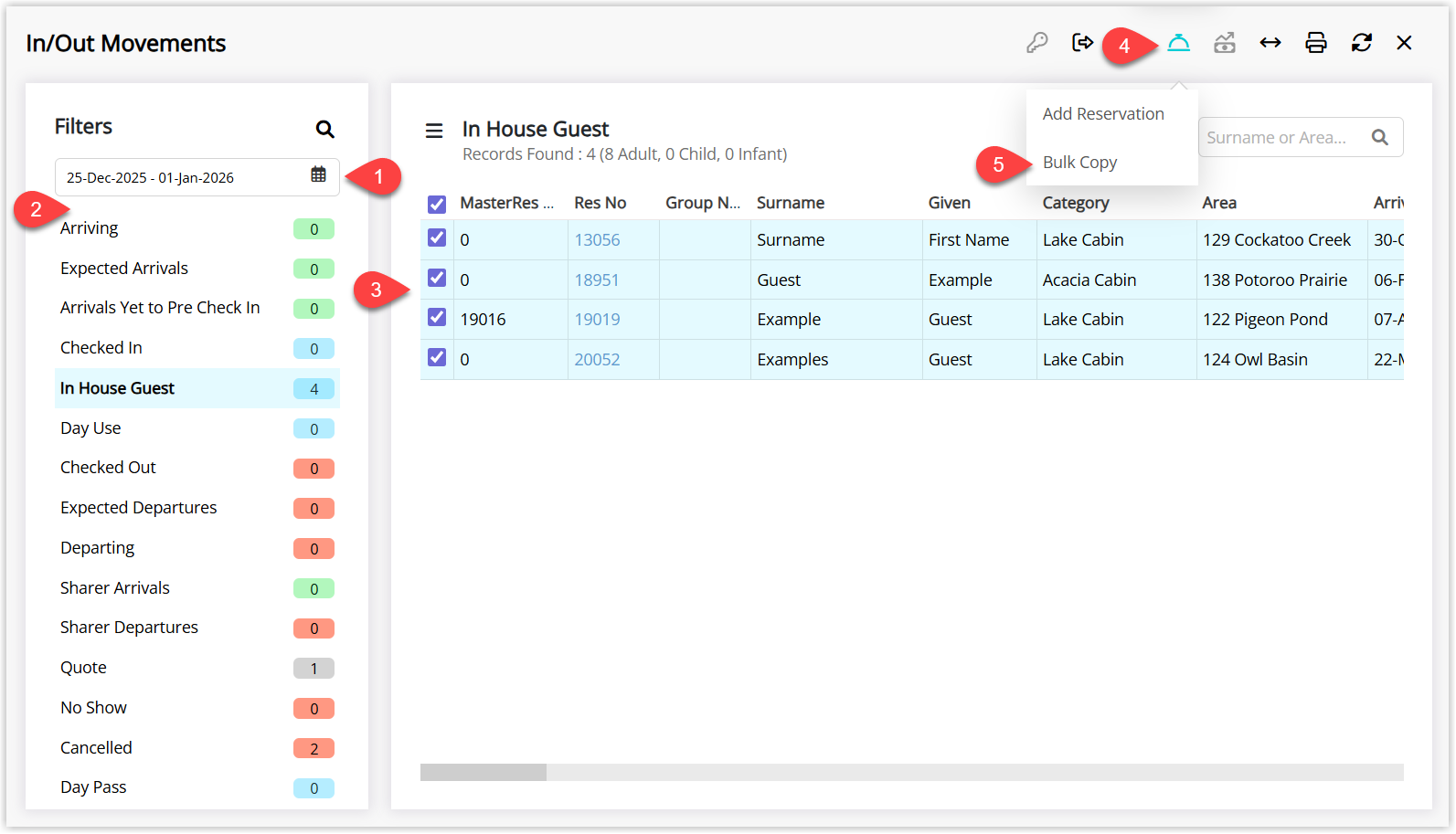This screenshot has width=1456, height=834.
Task: Sort by the Group N... column header
Action: (x=703, y=203)
